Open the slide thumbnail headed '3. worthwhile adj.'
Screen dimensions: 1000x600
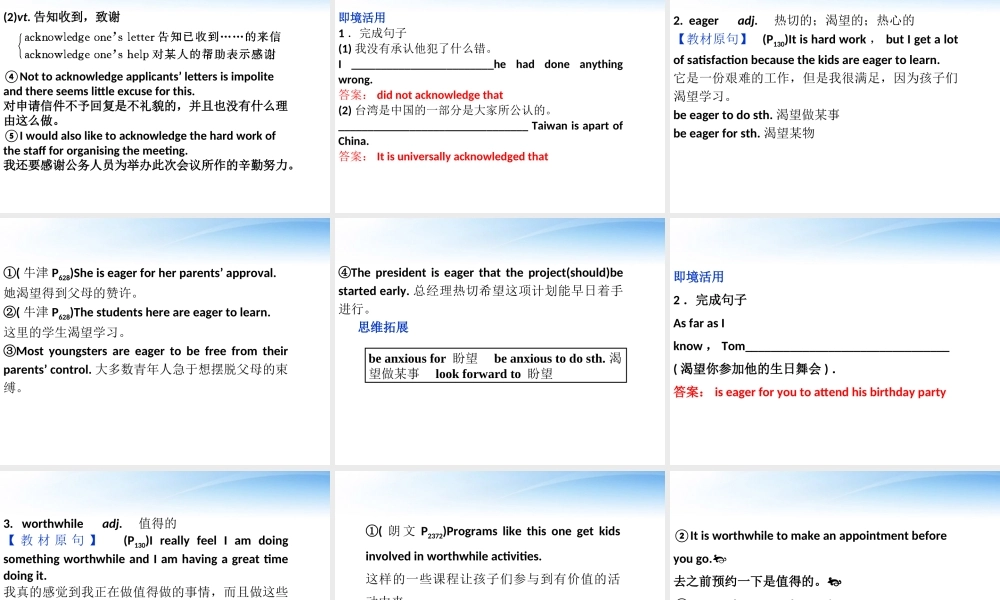click(x=165, y=535)
